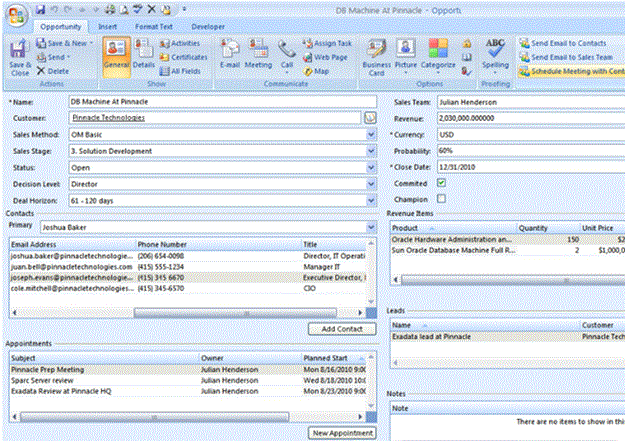Image resolution: width=627 pixels, height=441 pixels.
Task: Click Schedule Meeting with Contacts
Action: 572,71
